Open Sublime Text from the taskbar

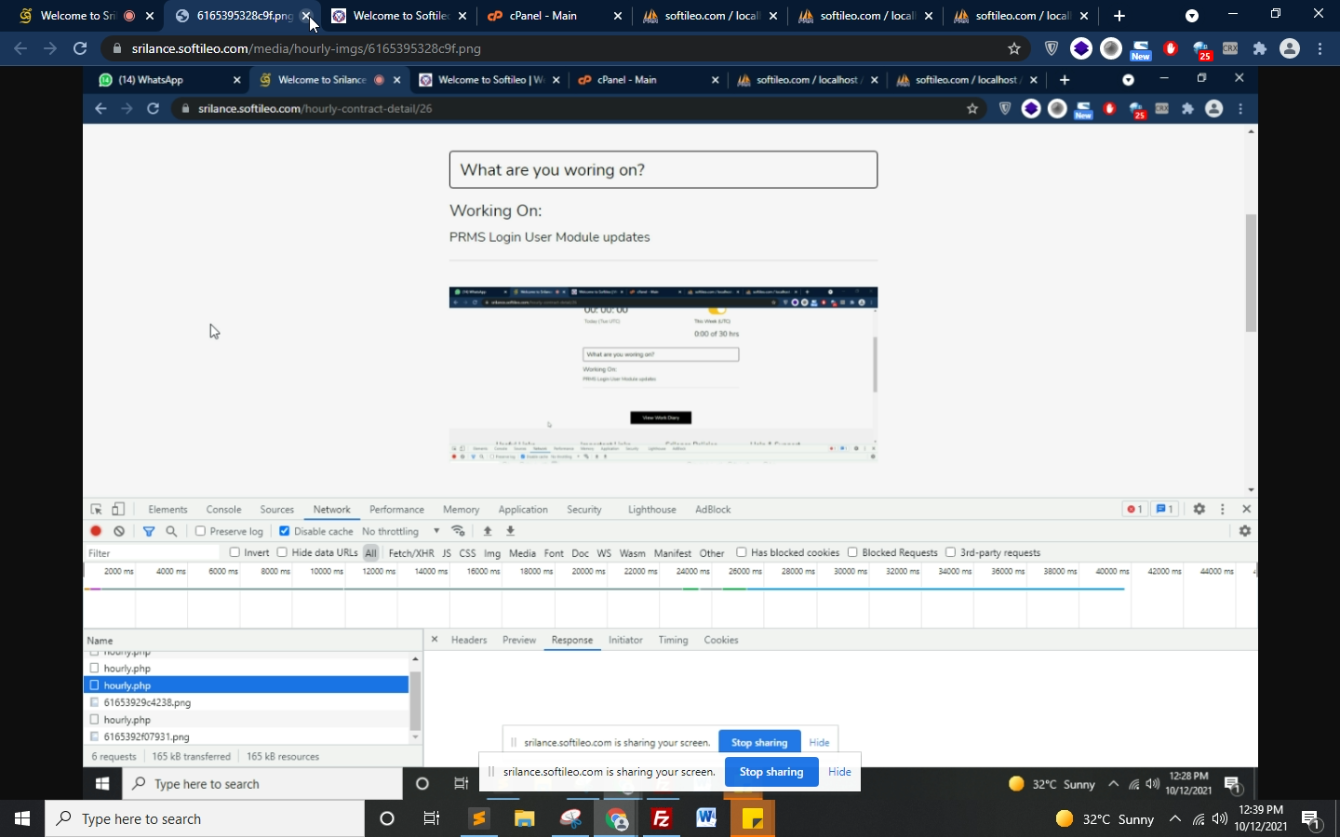[479, 819]
